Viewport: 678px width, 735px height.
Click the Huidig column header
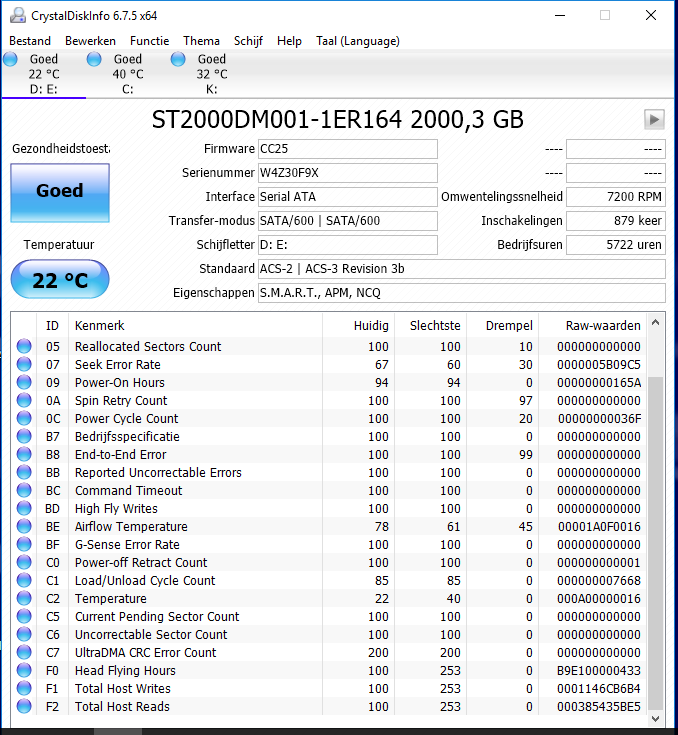[x=359, y=325]
